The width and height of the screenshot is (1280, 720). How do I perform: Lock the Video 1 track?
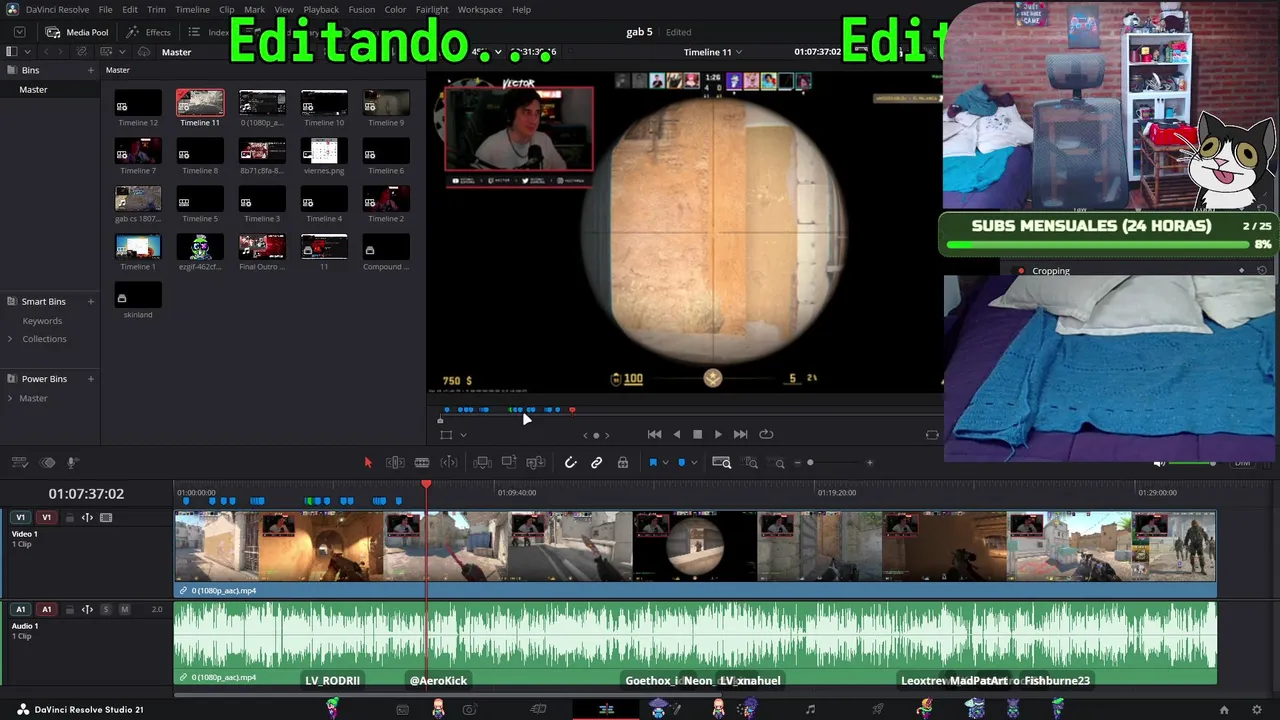pos(70,518)
